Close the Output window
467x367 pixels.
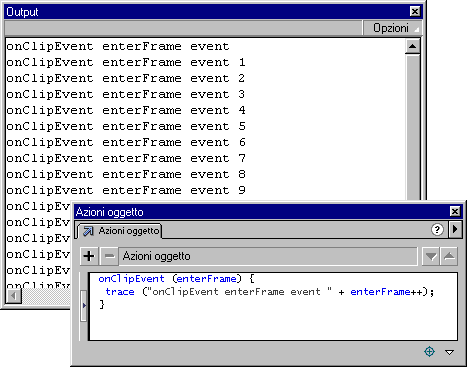click(415, 12)
